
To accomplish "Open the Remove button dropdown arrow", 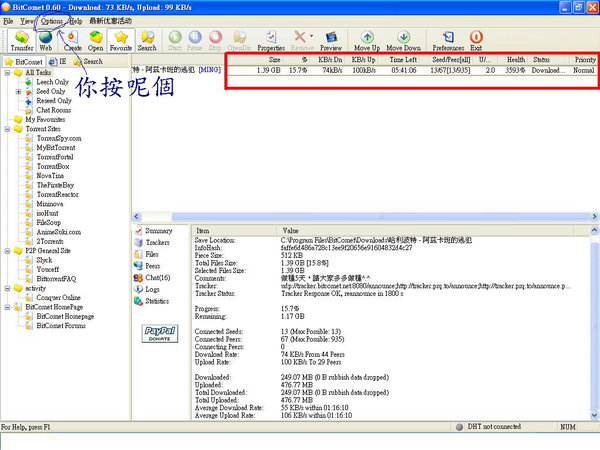I will (311, 36).
